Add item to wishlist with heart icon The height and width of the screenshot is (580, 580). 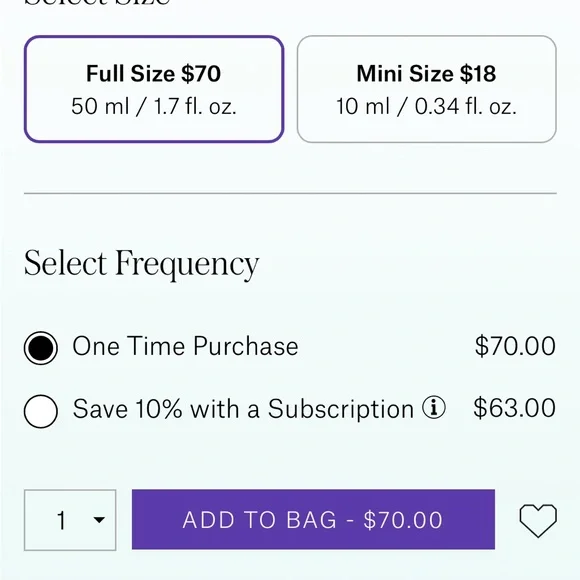point(538,520)
